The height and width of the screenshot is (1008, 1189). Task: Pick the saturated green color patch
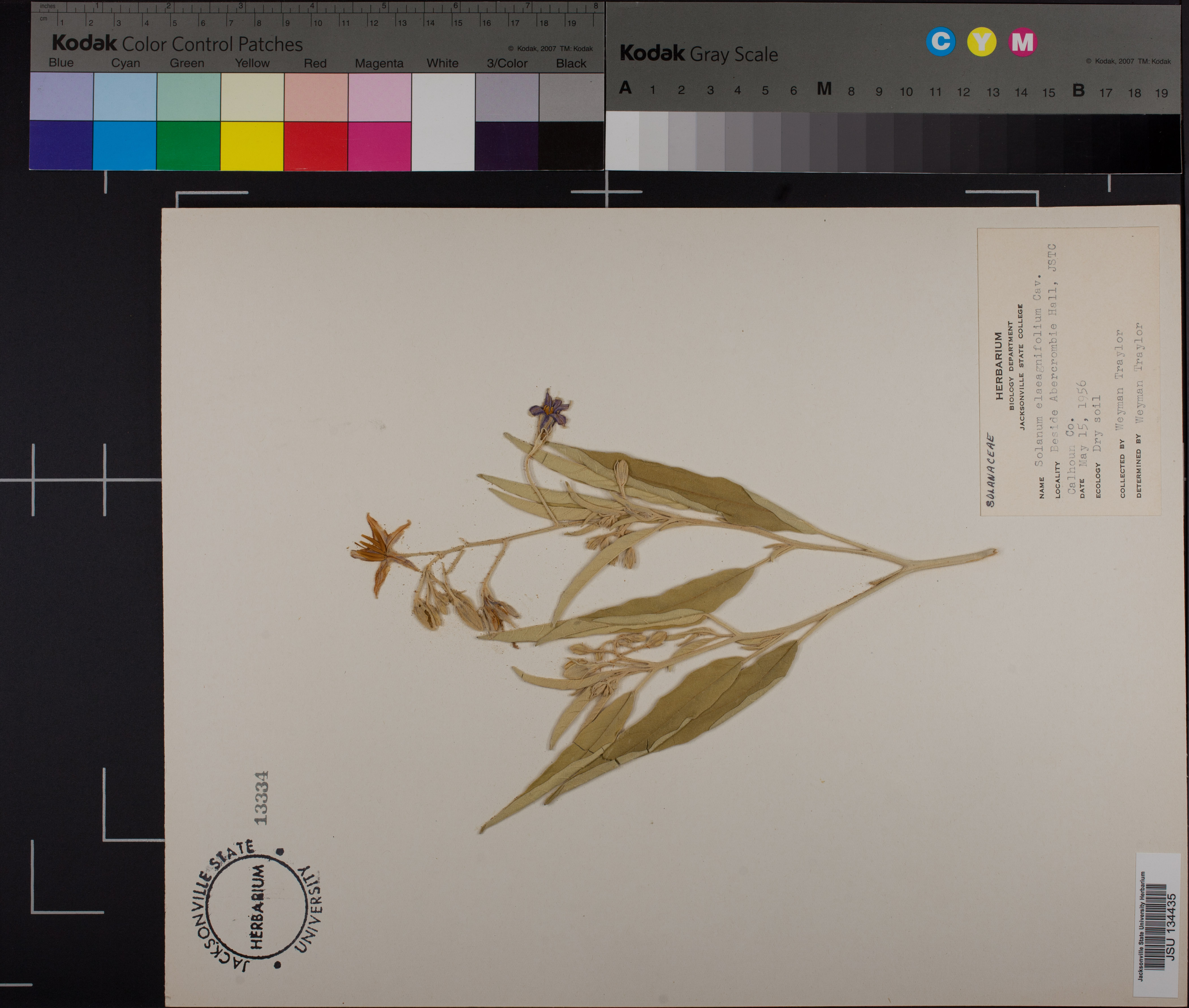click(x=188, y=145)
